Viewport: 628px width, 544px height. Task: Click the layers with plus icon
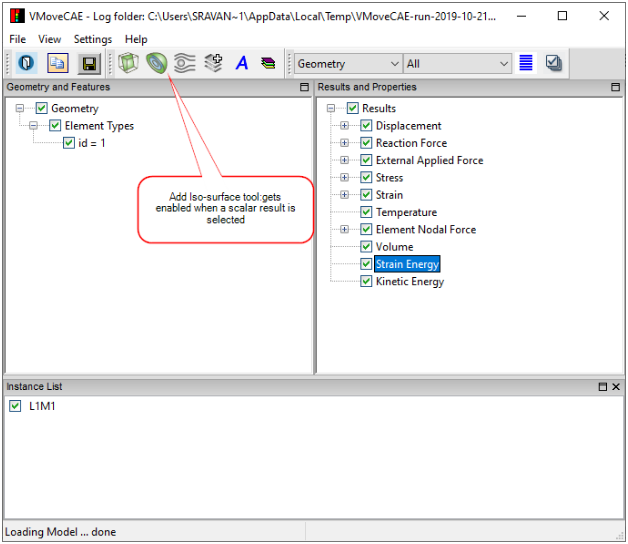(213, 63)
